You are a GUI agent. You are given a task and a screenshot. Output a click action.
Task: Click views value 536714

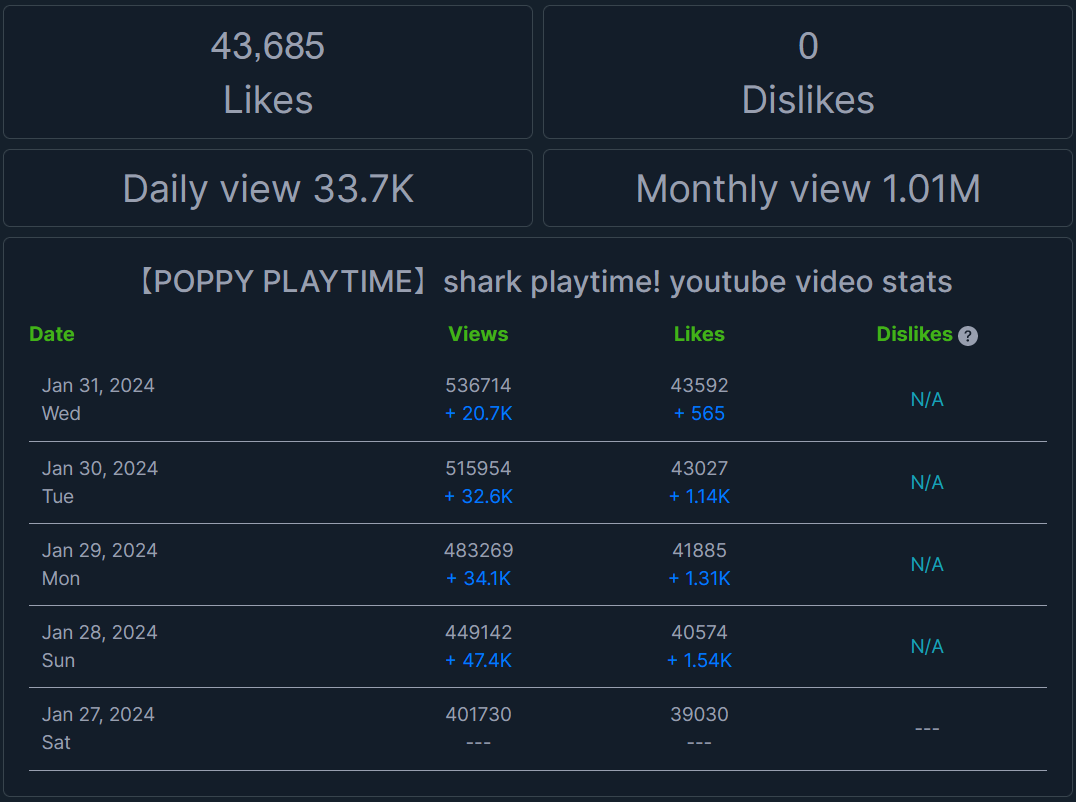[478, 386]
